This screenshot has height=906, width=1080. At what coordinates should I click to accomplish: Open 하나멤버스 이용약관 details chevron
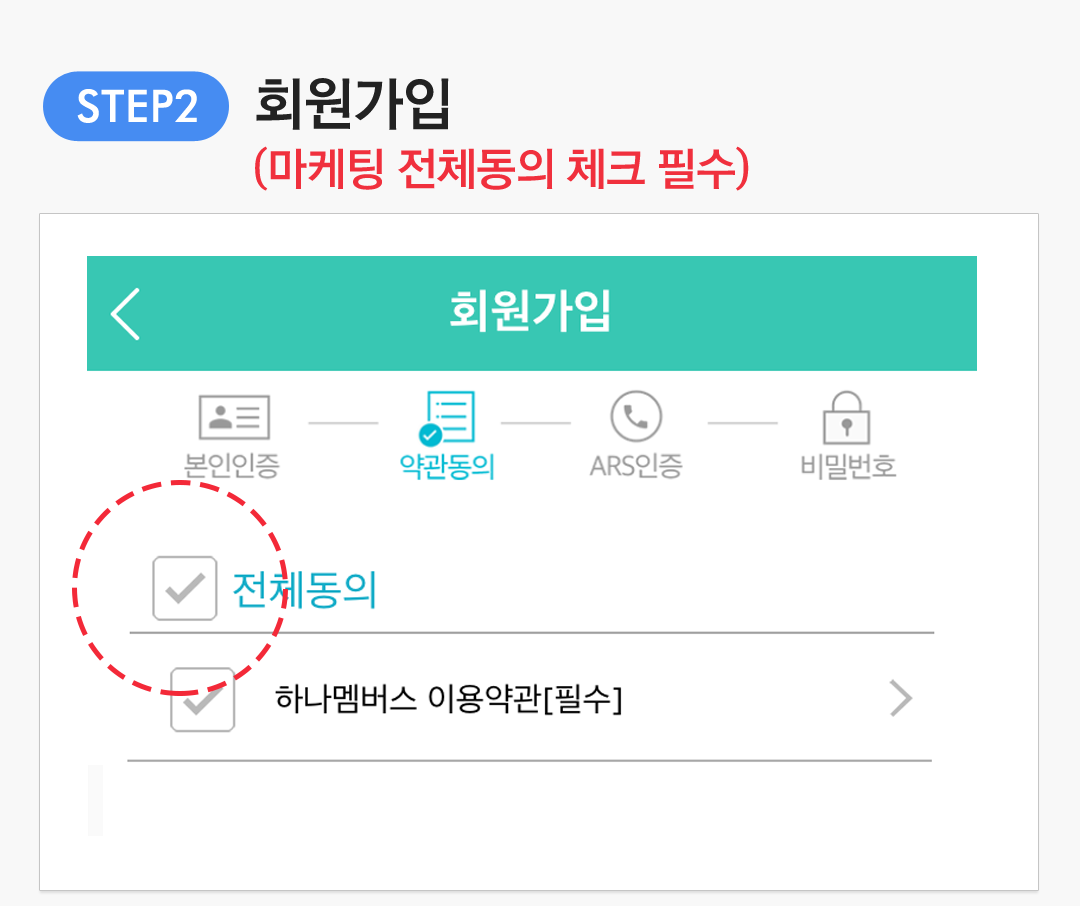tap(901, 699)
